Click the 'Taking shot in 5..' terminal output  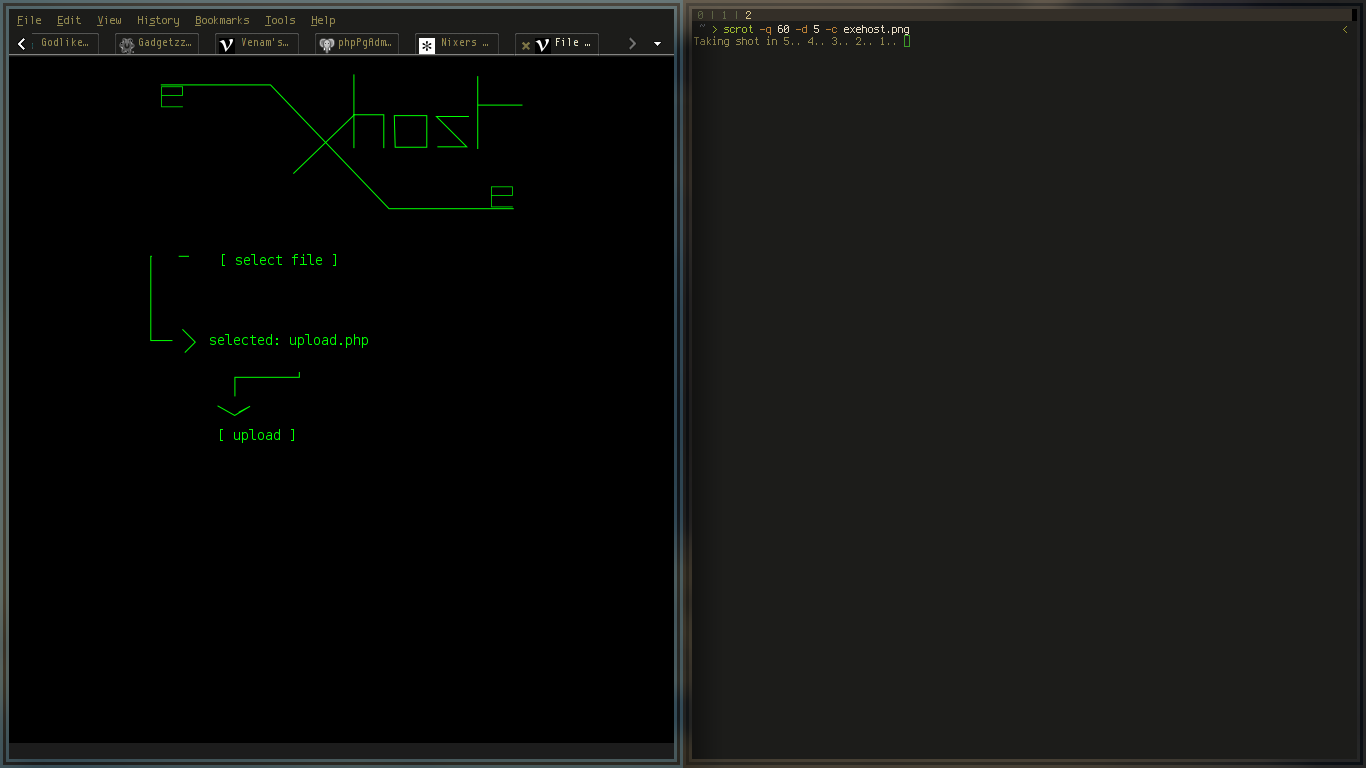click(x=795, y=42)
